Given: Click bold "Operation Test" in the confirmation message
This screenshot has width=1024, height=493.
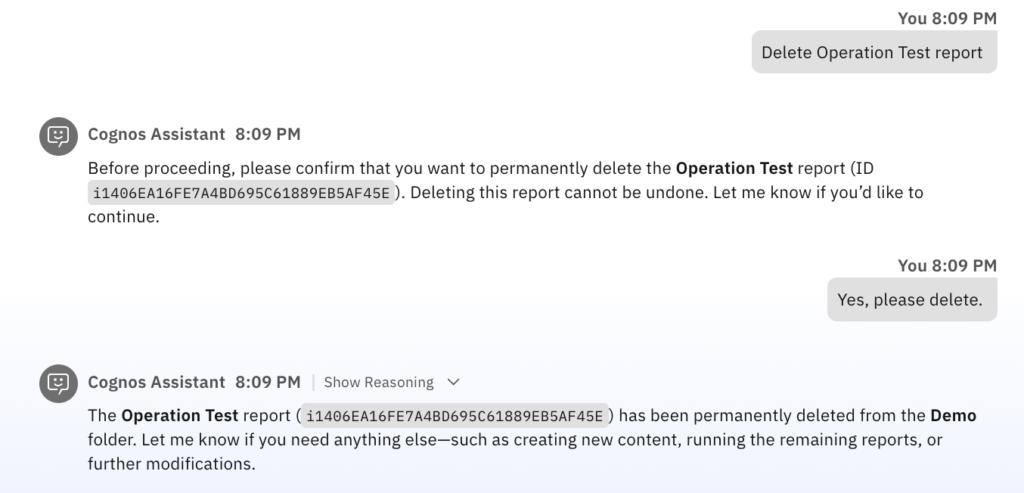Looking at the screenshot, I should pyautogui.click(x=734, y=168).
